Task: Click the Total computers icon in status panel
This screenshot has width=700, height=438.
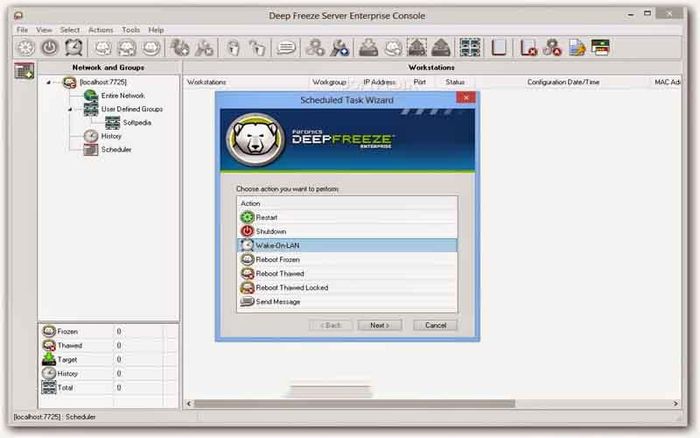Action: point(49,387)
